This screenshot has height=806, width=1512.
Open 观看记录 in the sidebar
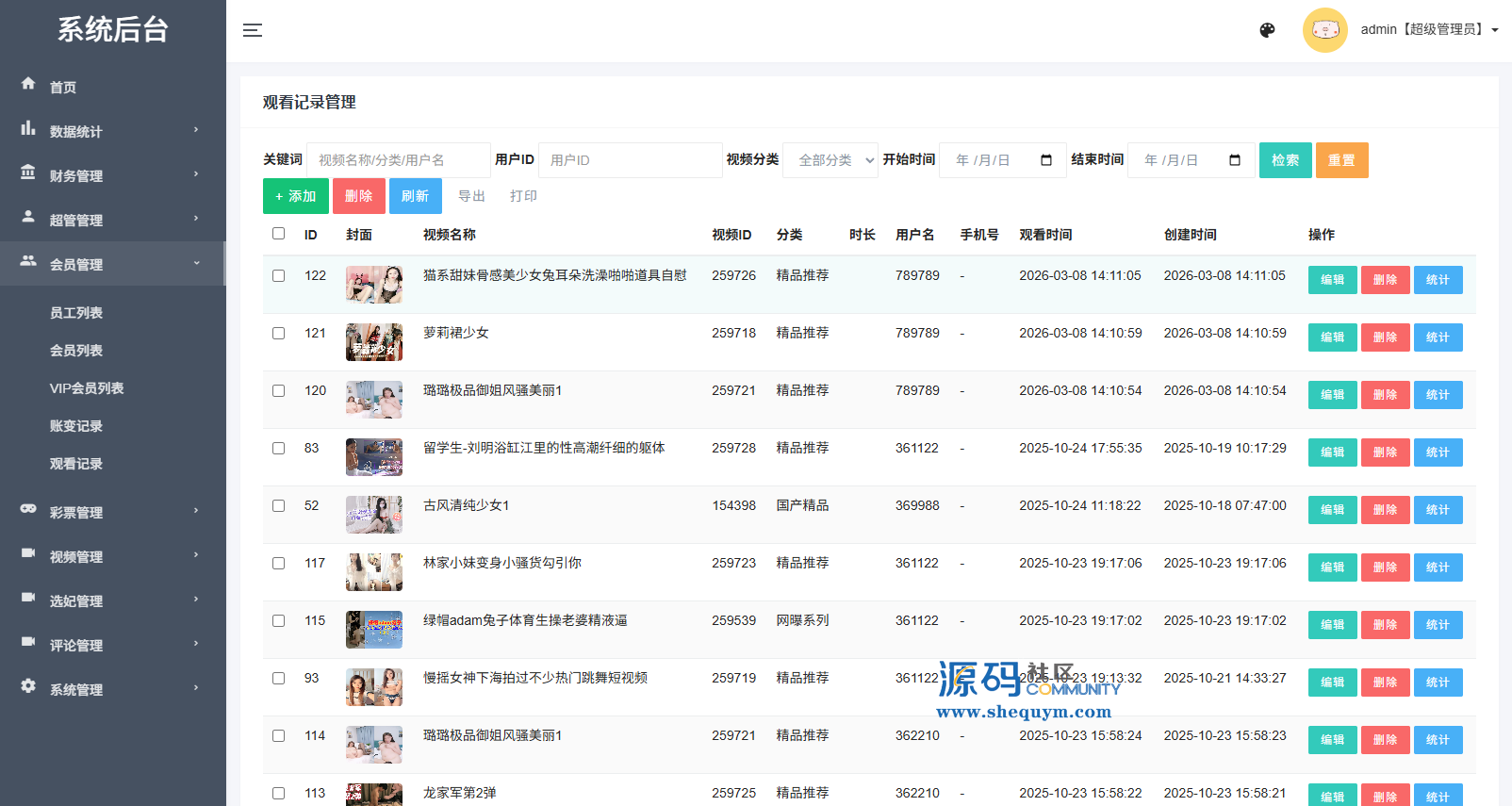coord(76,464)
